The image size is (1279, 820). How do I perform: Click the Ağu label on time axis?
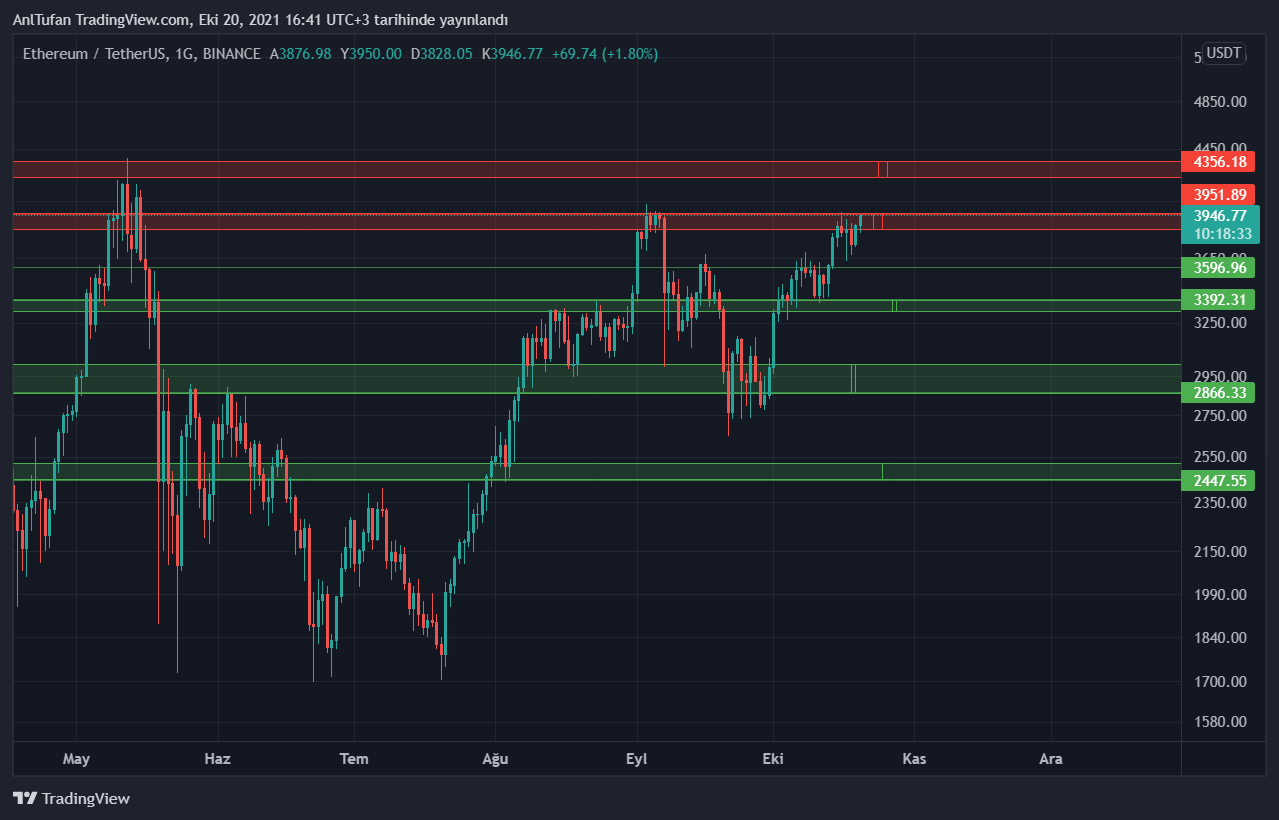click(x=495, y=759)
